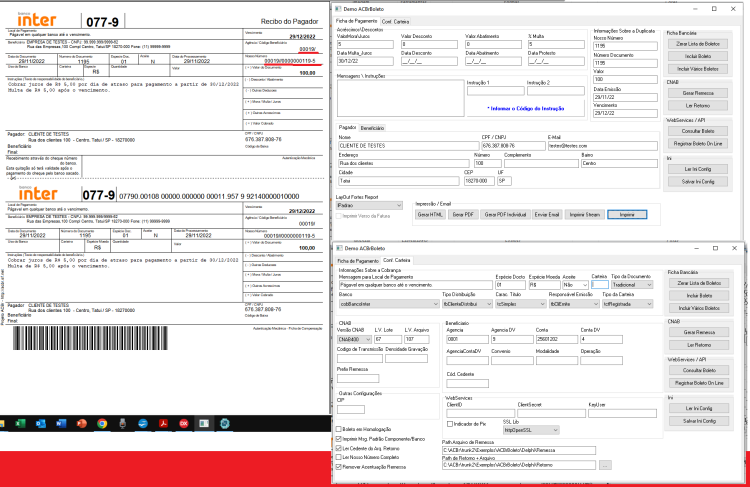
Task: Click the Nome field with CLIENTE DE TESTES
Action: [x=408, y=145]
